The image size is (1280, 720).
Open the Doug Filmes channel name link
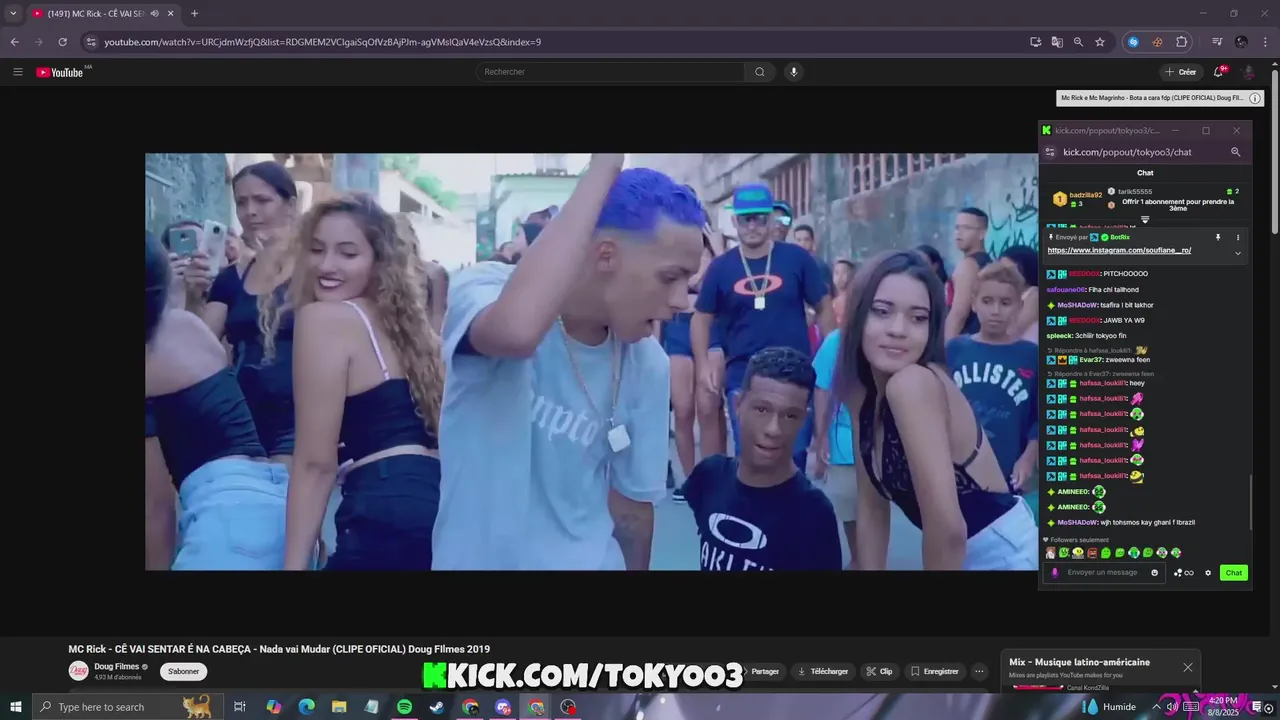(116, 666)
